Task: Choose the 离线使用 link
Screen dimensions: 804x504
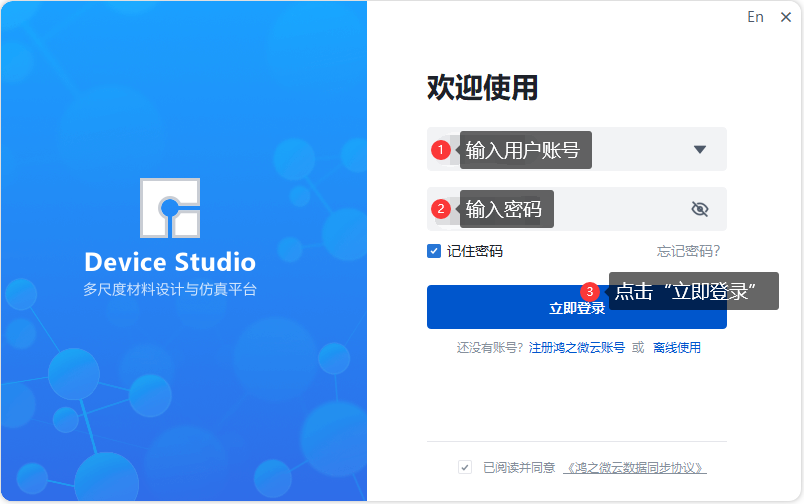Action: click(677, 348)
